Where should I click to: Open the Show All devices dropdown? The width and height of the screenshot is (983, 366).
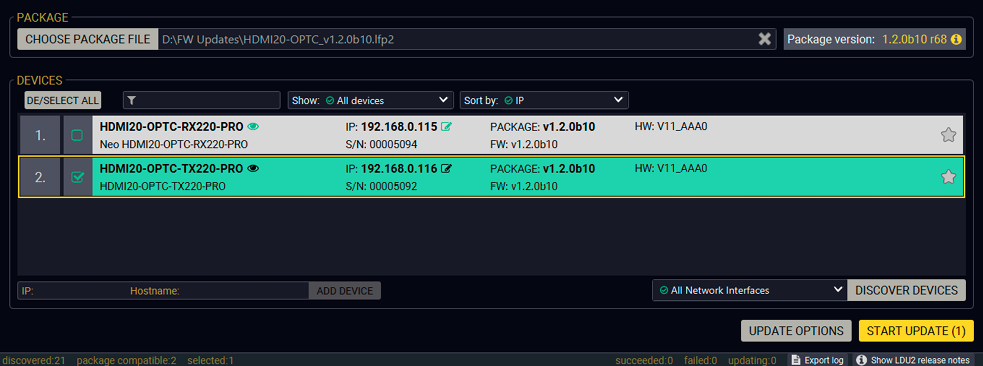(x=371, y=100)
